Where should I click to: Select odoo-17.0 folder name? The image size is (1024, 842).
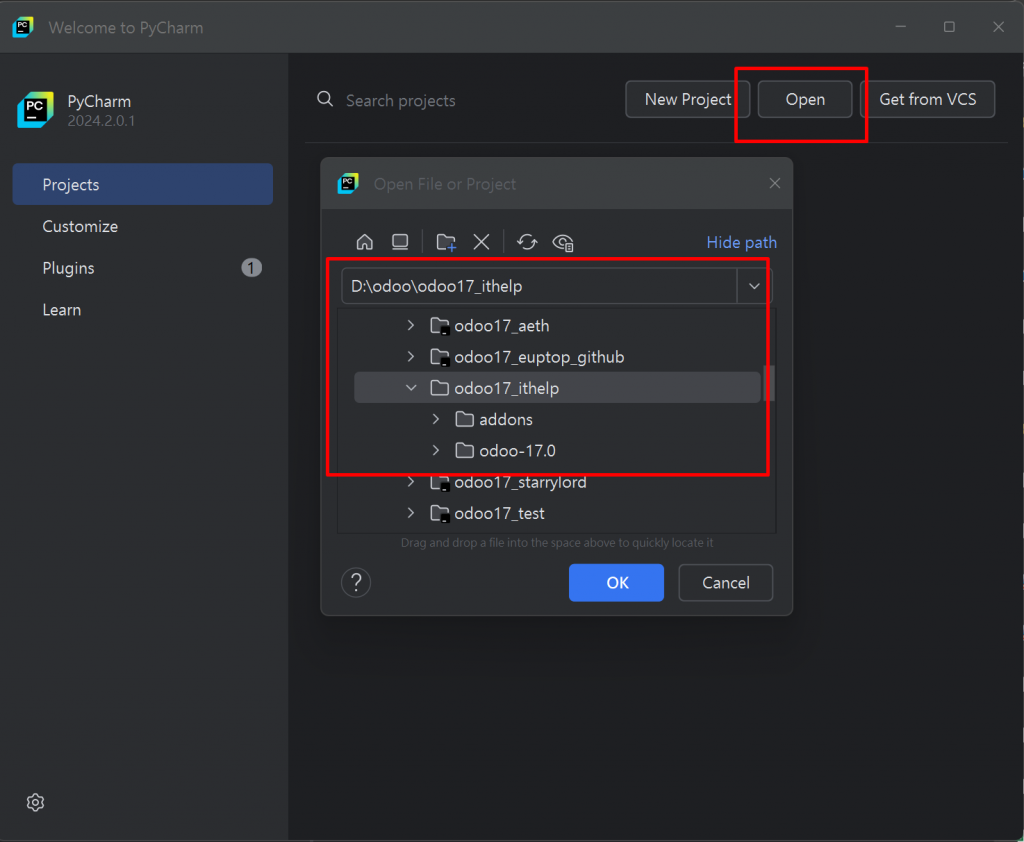[517, 451]
